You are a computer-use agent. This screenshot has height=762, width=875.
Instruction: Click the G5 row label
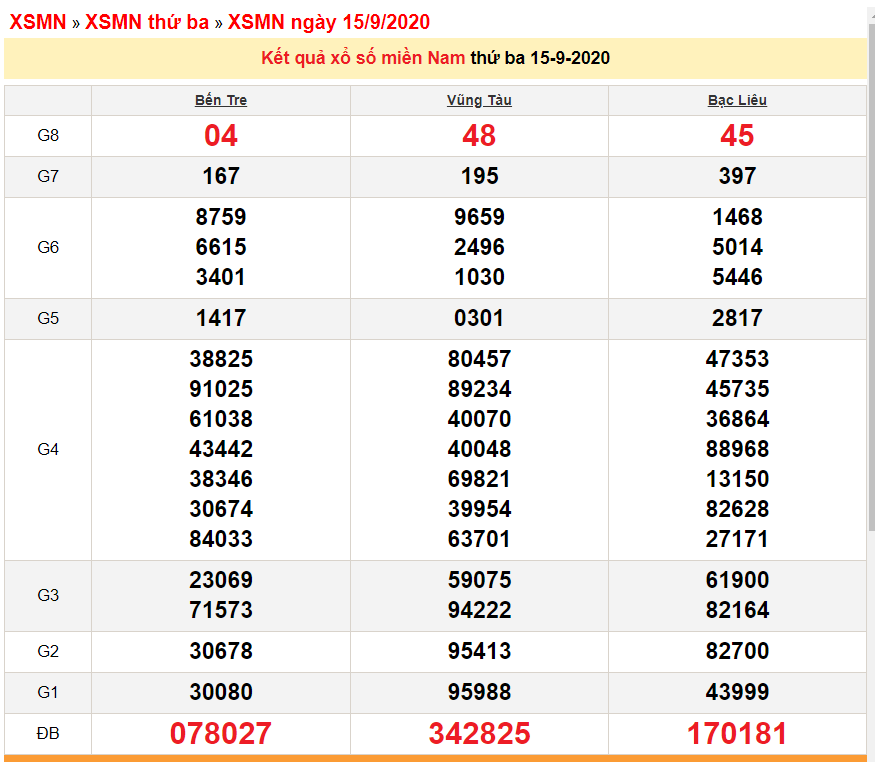47,317
